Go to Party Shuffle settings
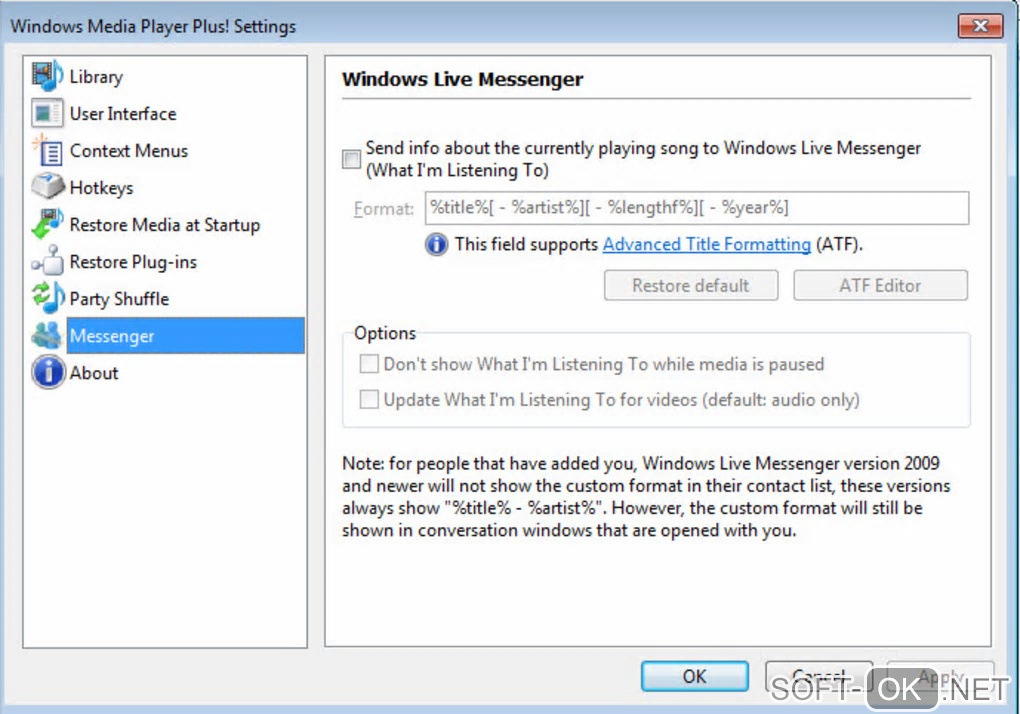Image resolution: width=1020 pixels, height=714 pixels. (x=119, y=299)
